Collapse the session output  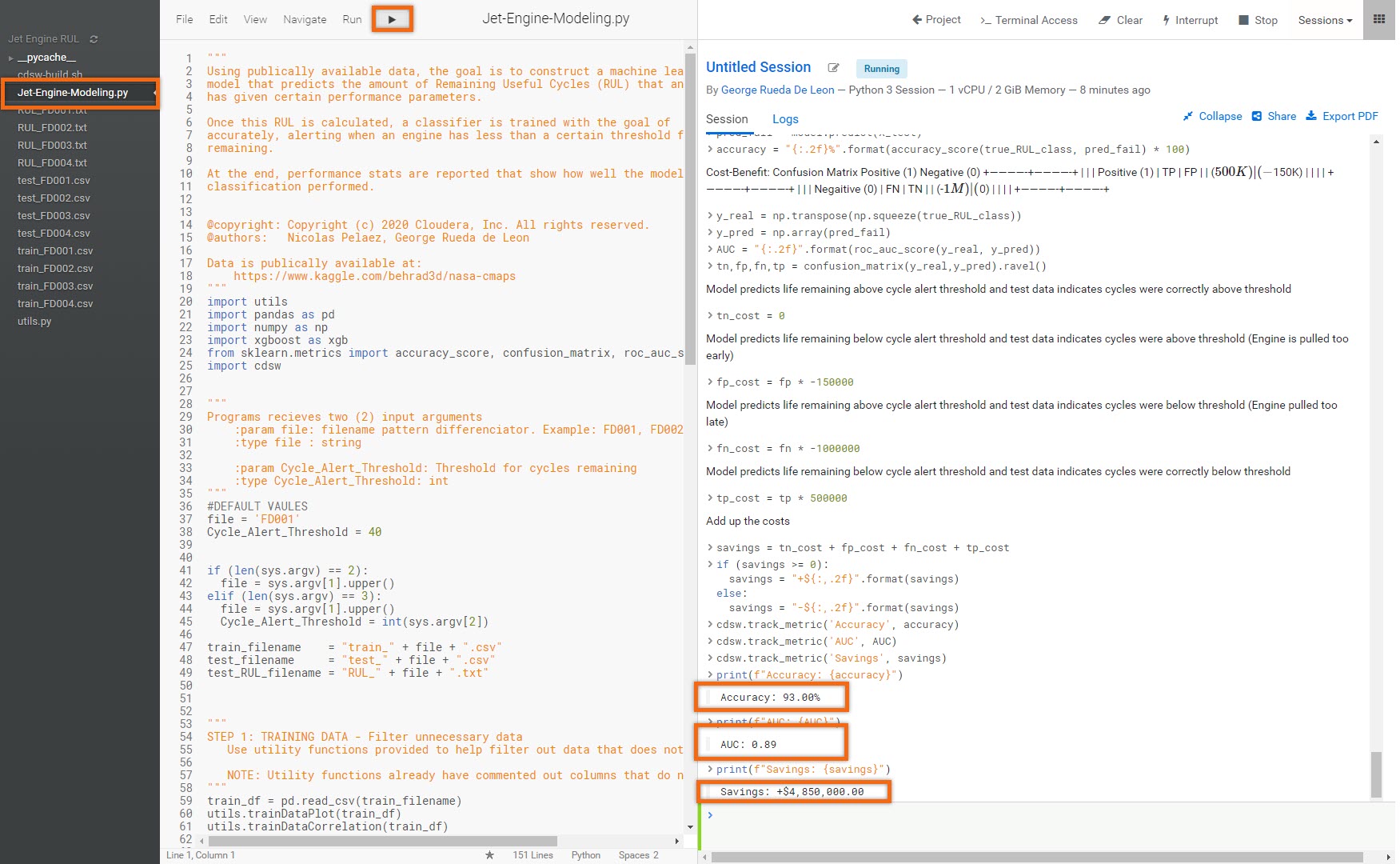coord(1212,116)
